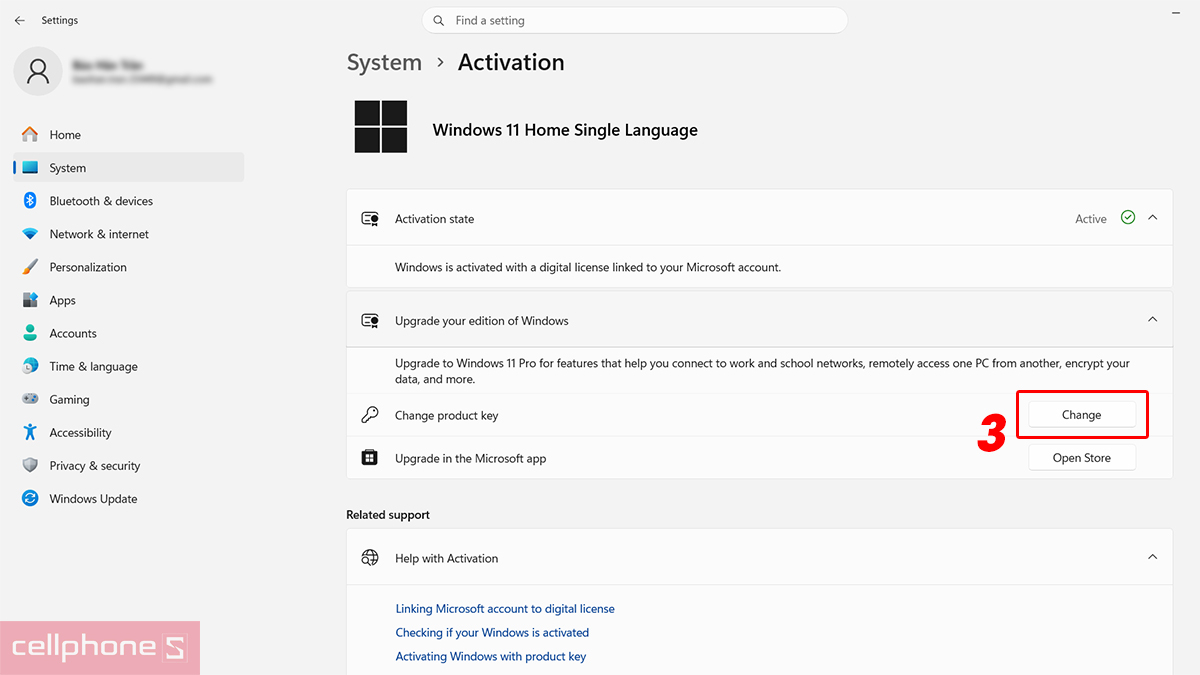Viewport: 1200px width, 675px height.
Task: Click the Accounts person icon
Action: (30, 333)
